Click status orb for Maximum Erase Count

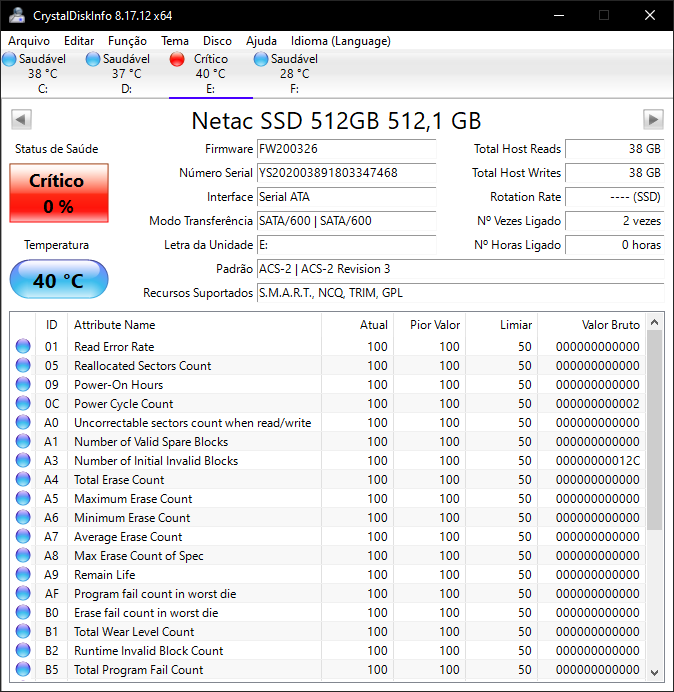pos(23,498)
